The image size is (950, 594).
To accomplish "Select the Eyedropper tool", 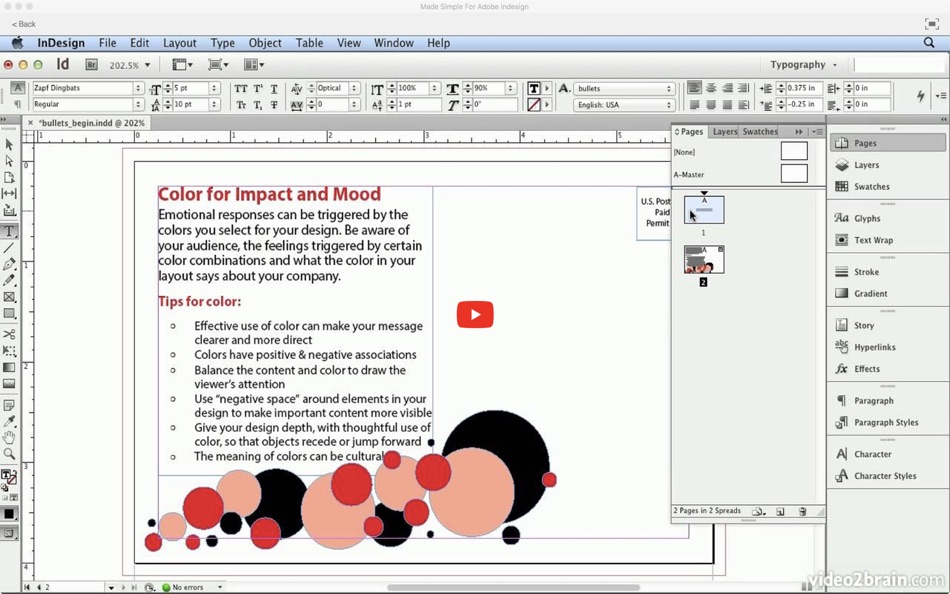I will coord(9,421).
